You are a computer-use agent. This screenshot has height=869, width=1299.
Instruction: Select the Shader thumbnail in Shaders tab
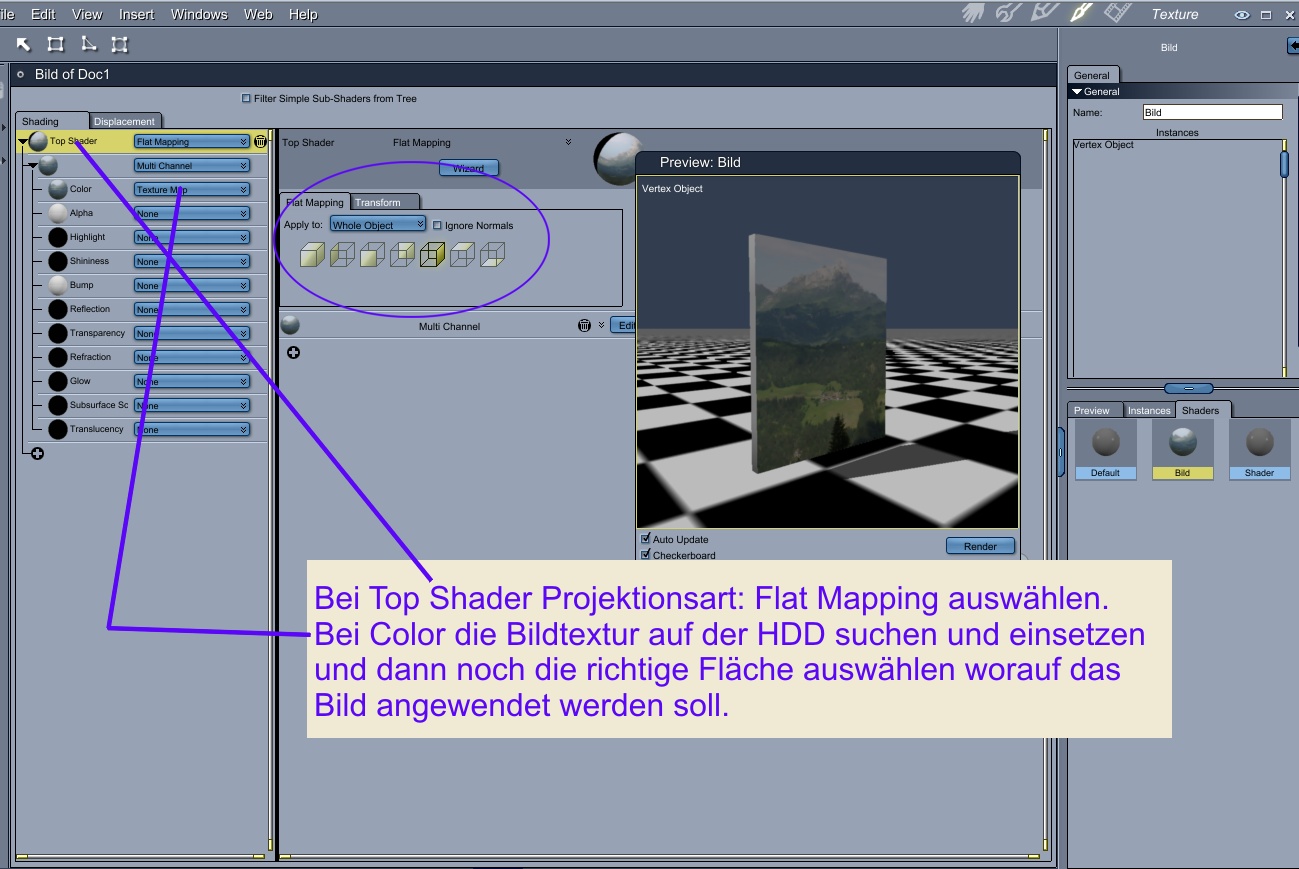(x=1260, y=449)
